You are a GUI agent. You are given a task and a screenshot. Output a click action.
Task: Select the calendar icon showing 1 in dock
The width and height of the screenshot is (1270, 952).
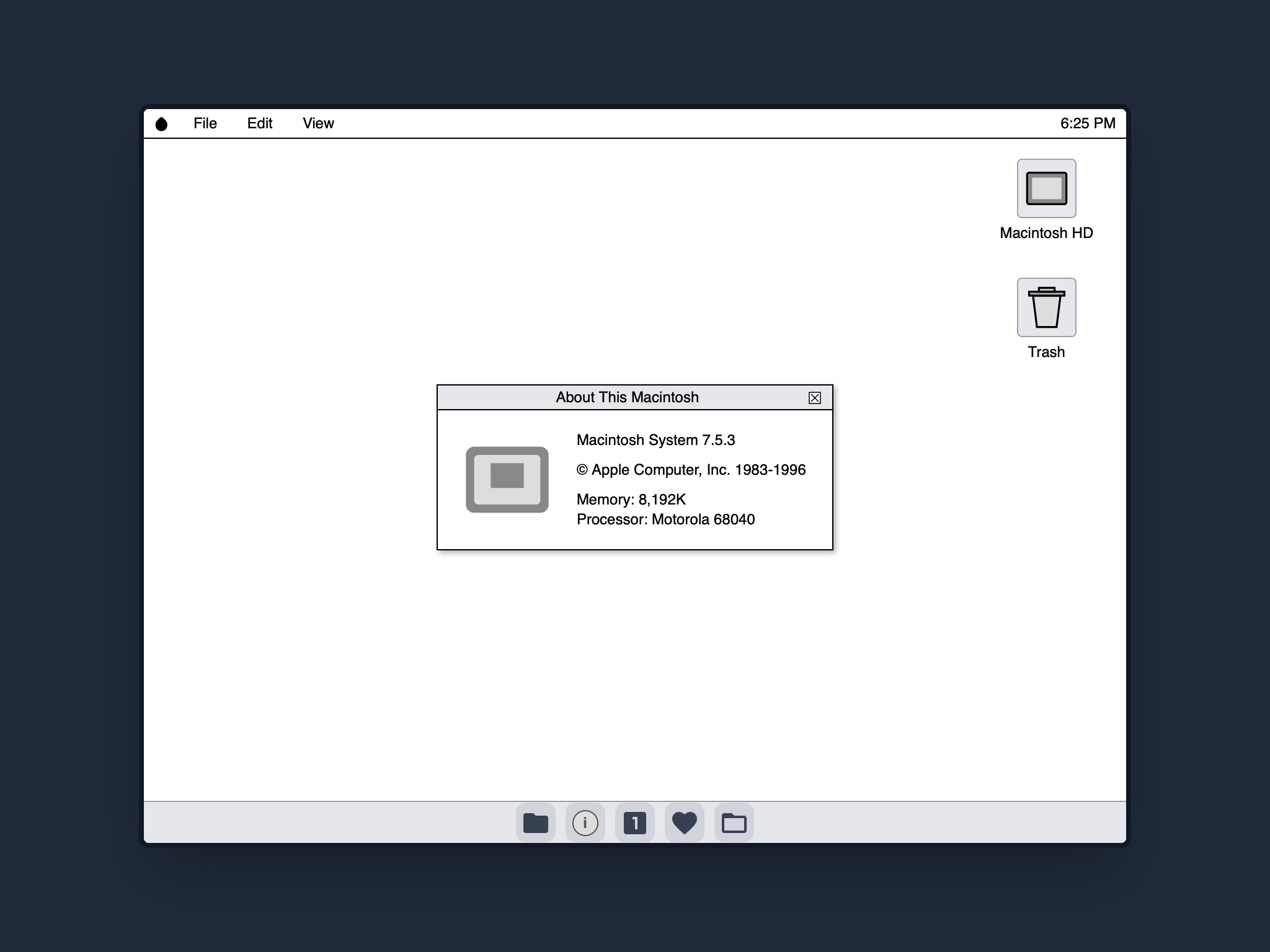(634, 822)
